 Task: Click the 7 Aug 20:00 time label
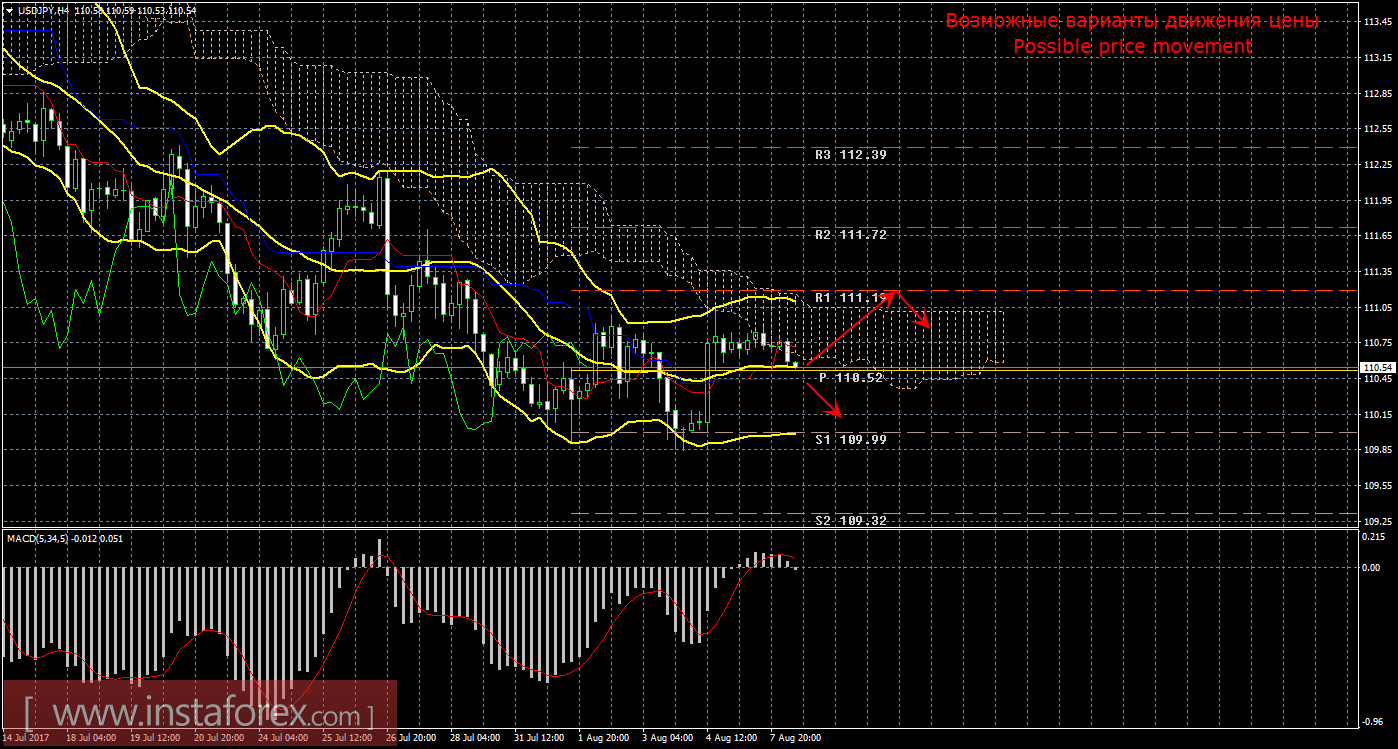[796, 740]
